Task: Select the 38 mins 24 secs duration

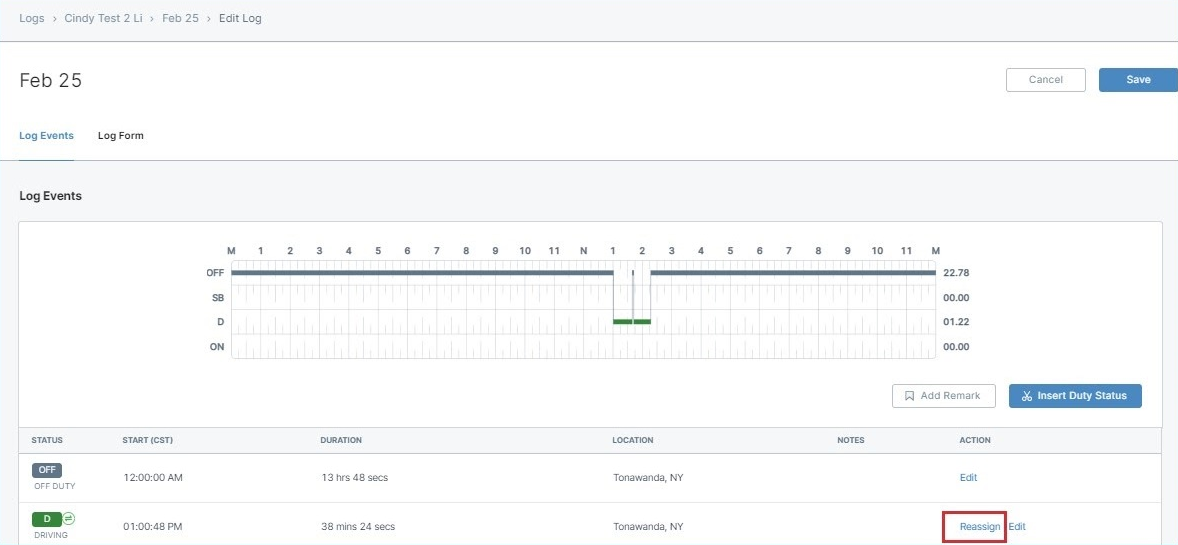Action: click(x=358, y=527)
